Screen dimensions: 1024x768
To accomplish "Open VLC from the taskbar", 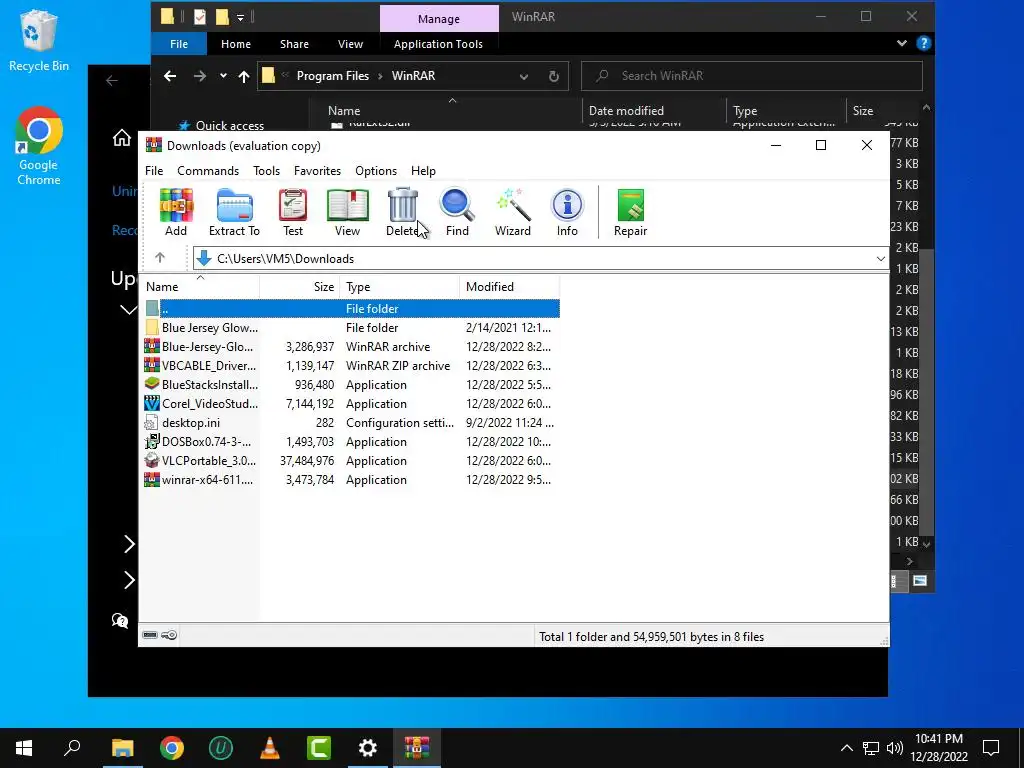I will (x=270, y=748).
